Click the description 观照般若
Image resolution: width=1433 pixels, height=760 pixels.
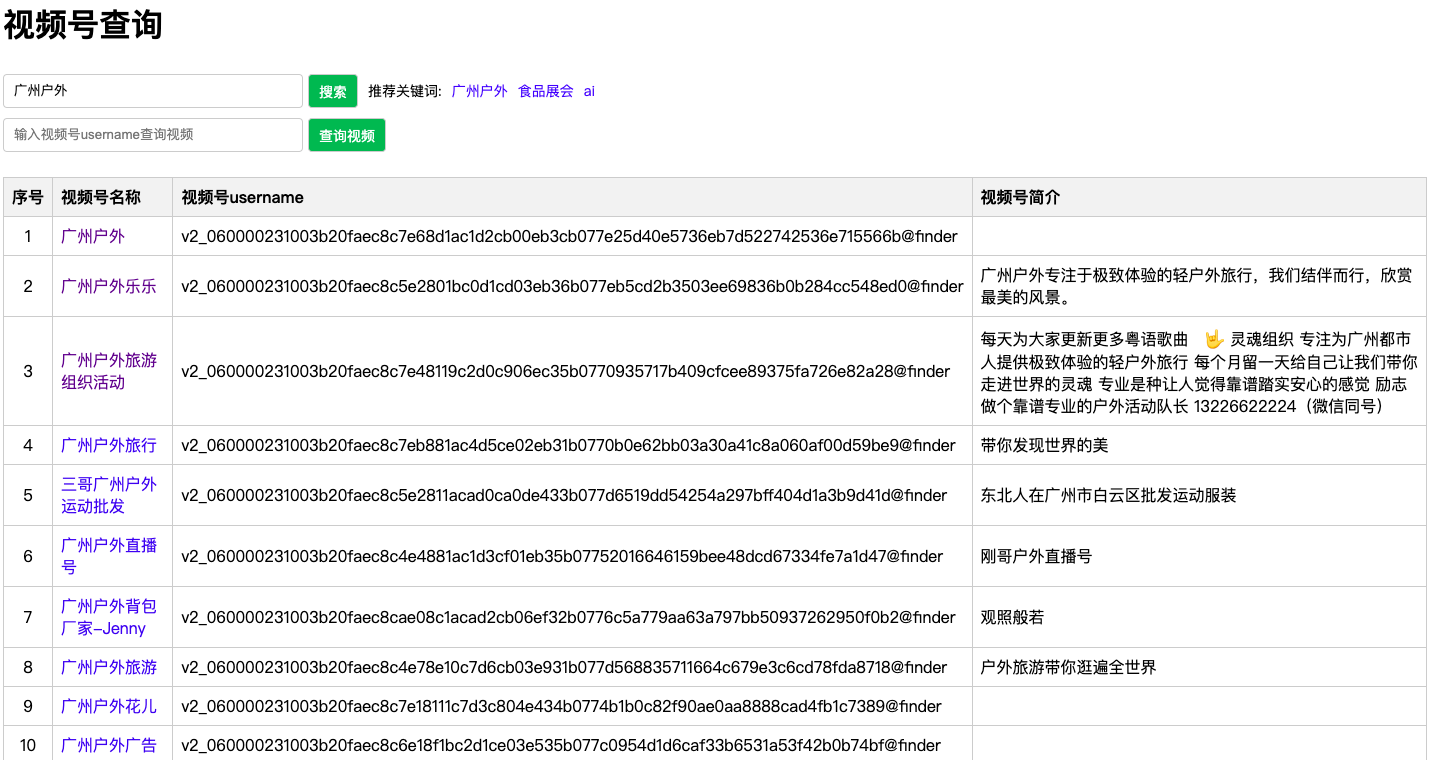(1013, 617)
